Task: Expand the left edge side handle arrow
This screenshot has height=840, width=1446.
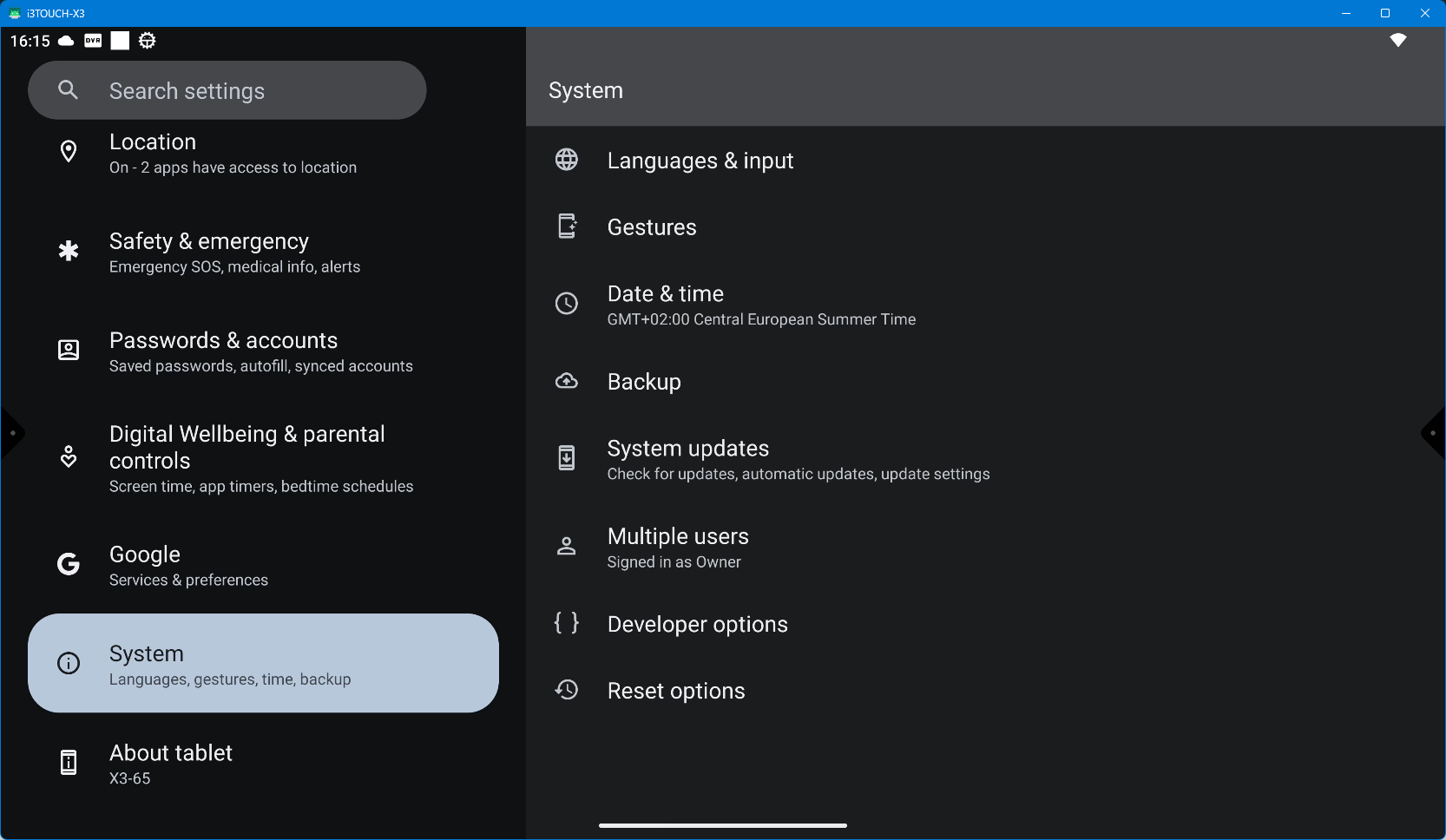Action: coord(11,432)
